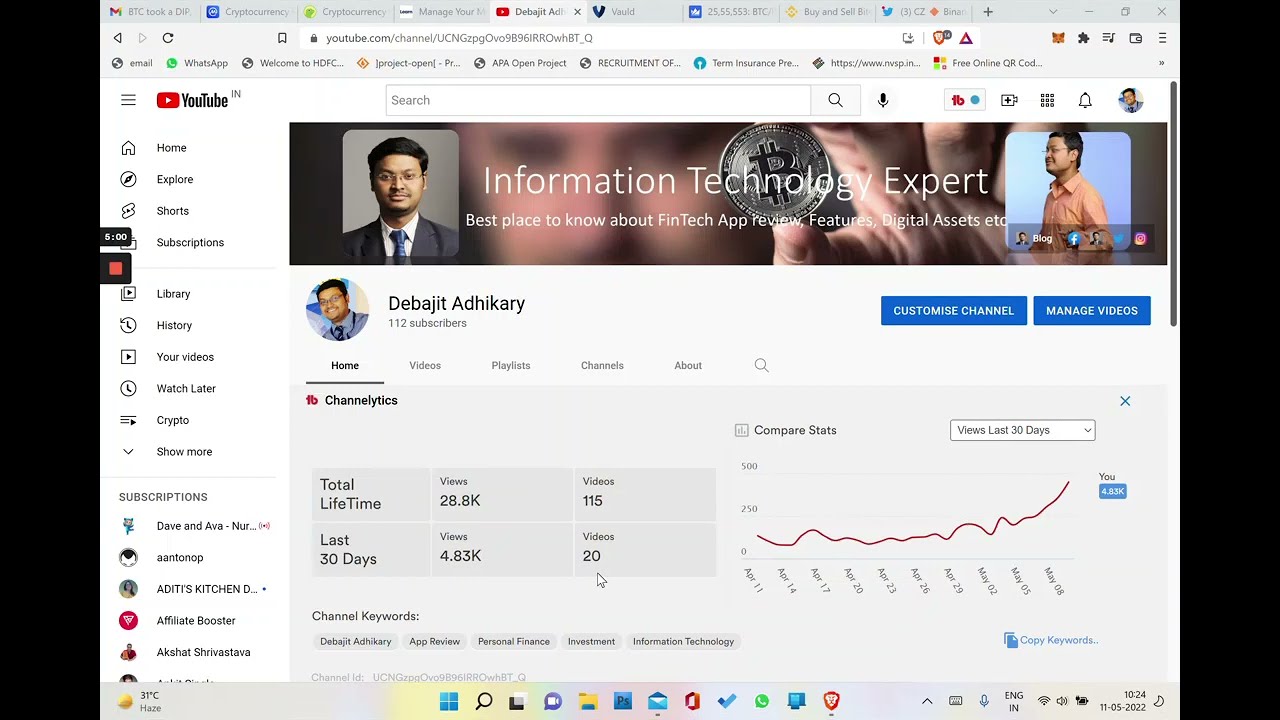Open the YouTube apps grid icon
1280x720 pixels.
tap(1047, 100)
